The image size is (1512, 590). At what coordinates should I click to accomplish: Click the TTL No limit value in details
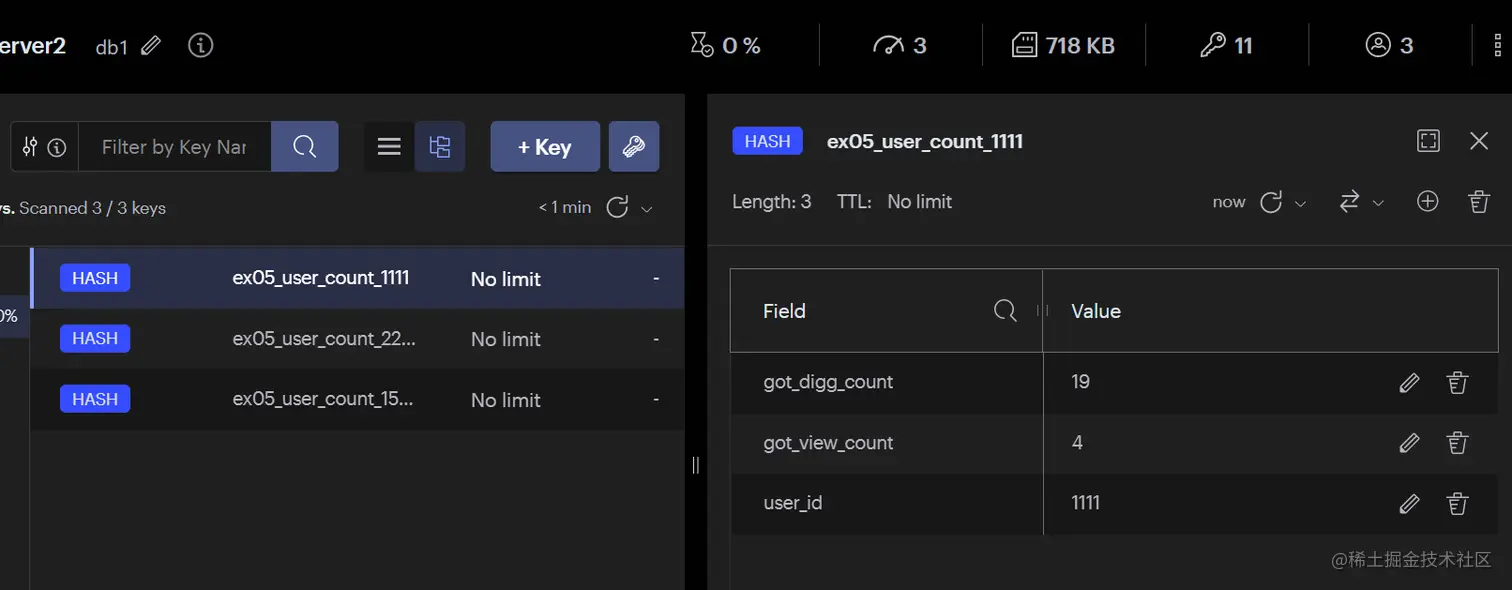(x=919, y=201)
